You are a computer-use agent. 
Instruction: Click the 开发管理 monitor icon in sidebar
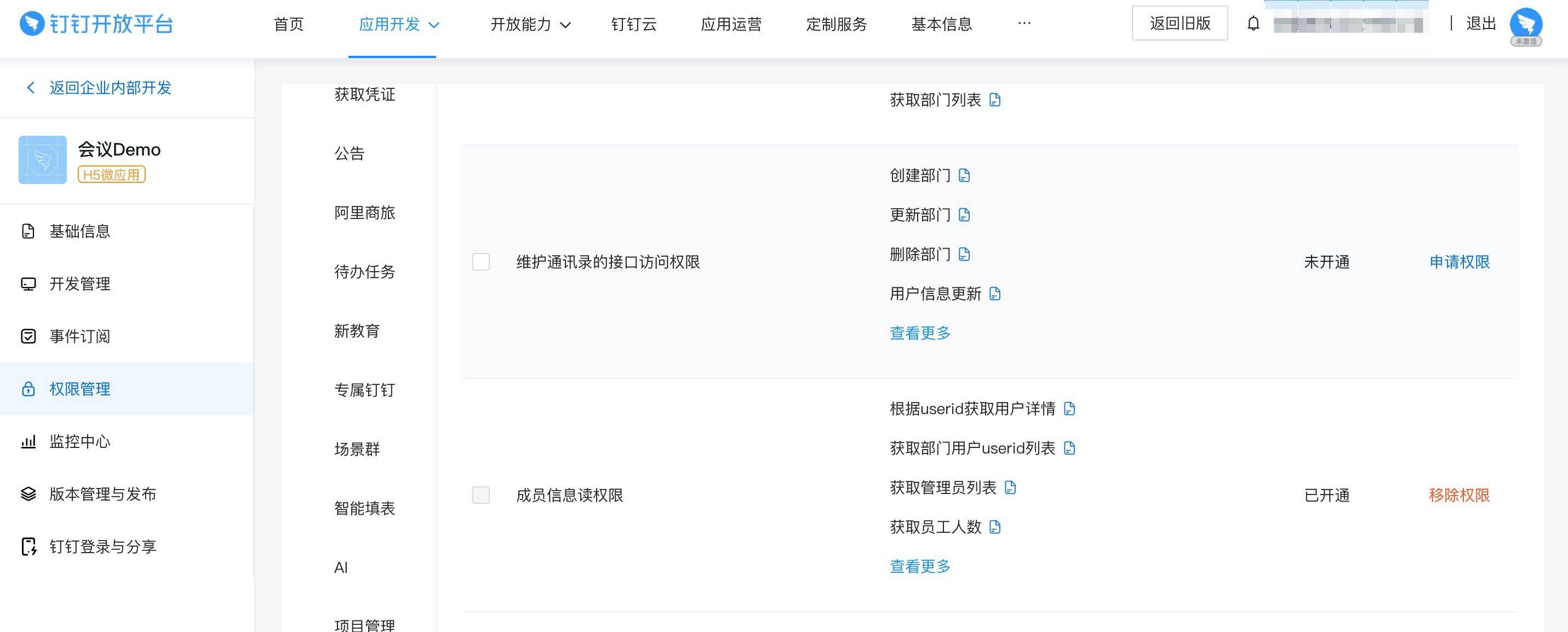(28, 284)
